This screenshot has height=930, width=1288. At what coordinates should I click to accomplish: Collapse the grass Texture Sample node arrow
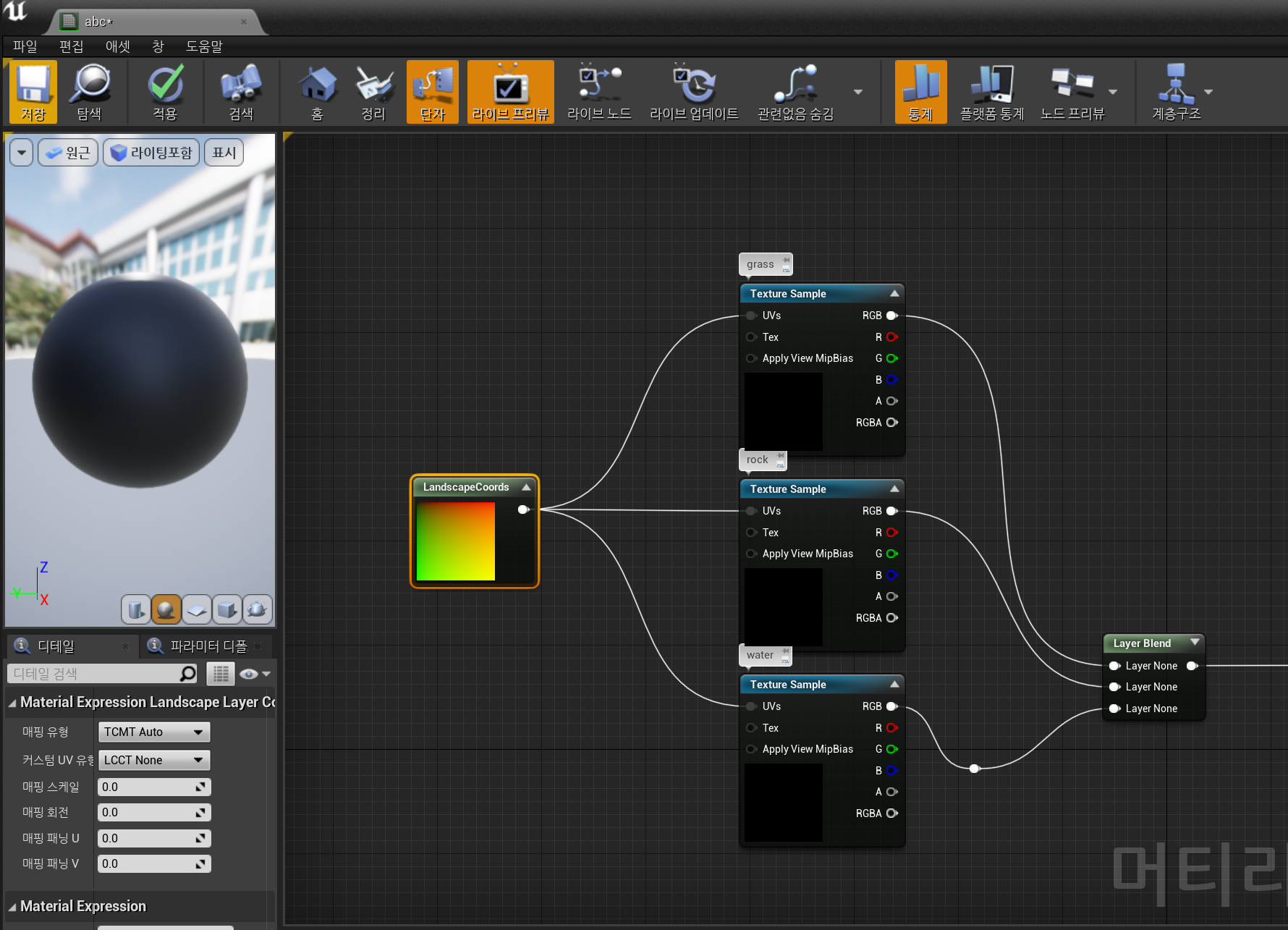pyautogui.click(x=894, y=293)
